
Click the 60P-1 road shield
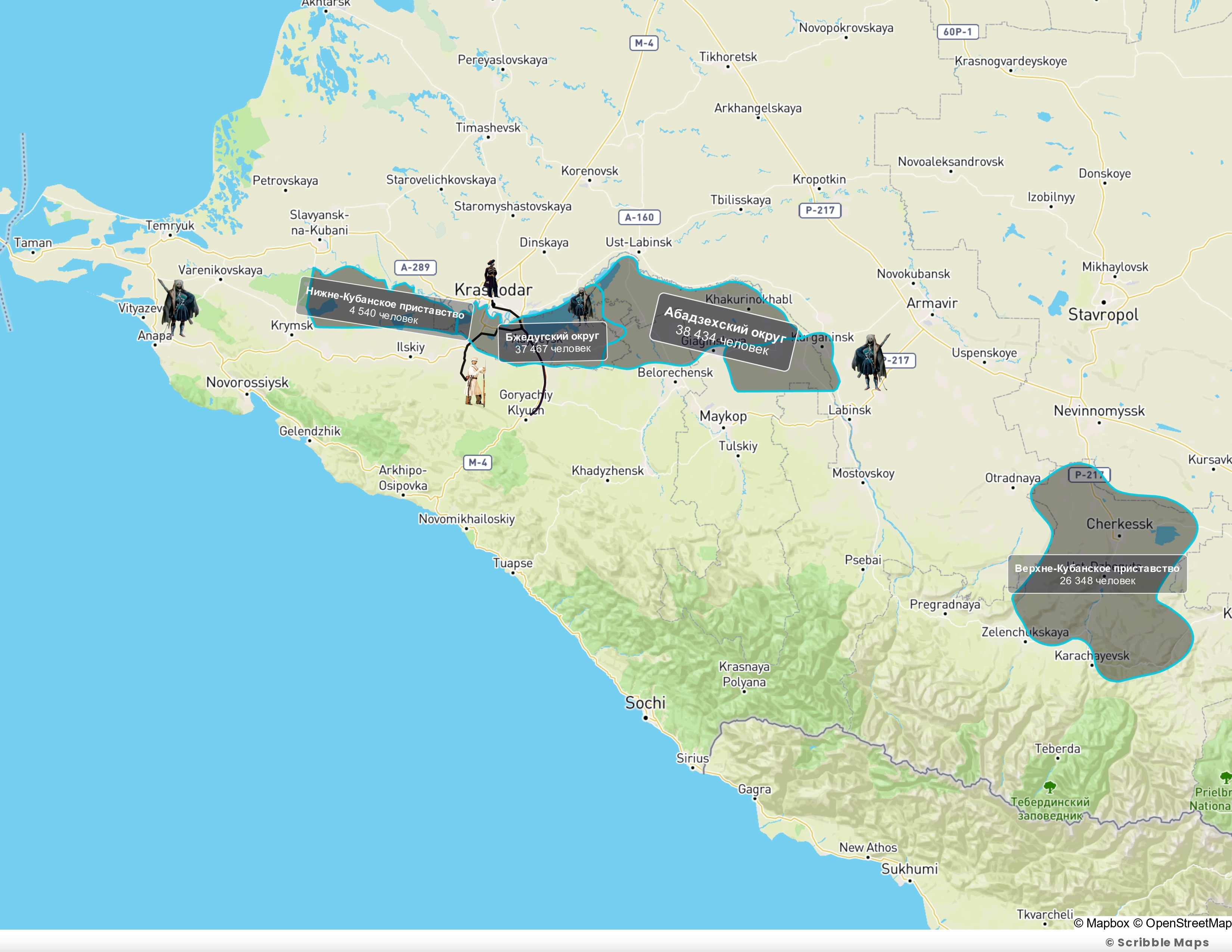coord(957,32)
